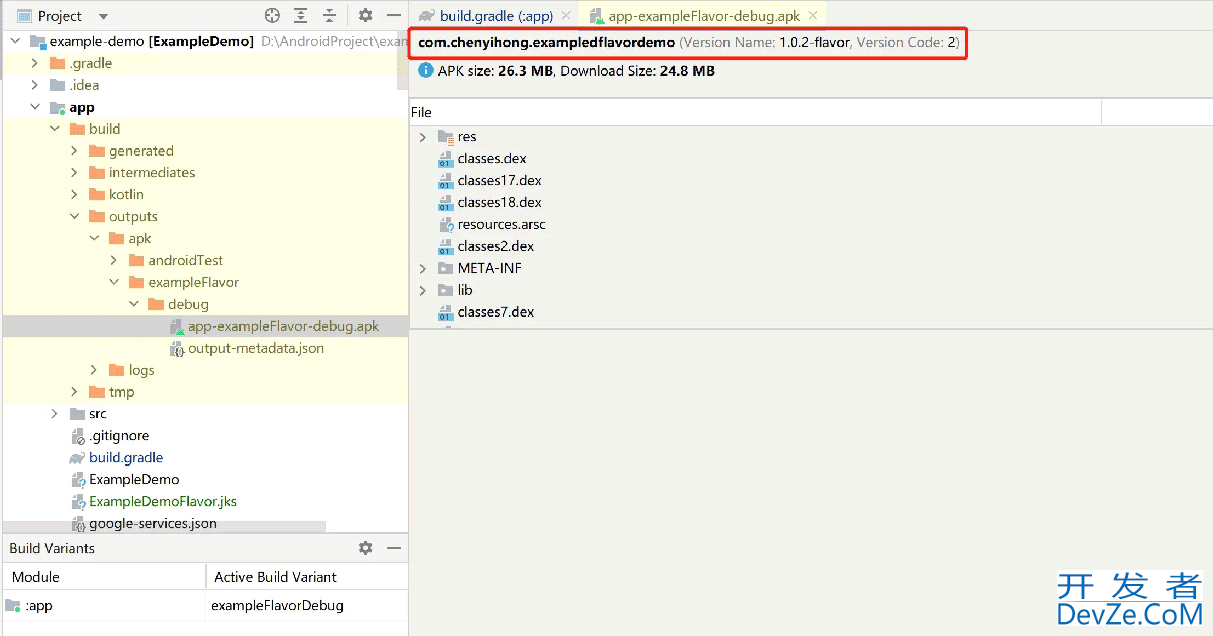
Task: Expand the intermediates folder
Action: pyautogui.click(x=75, y=173)
